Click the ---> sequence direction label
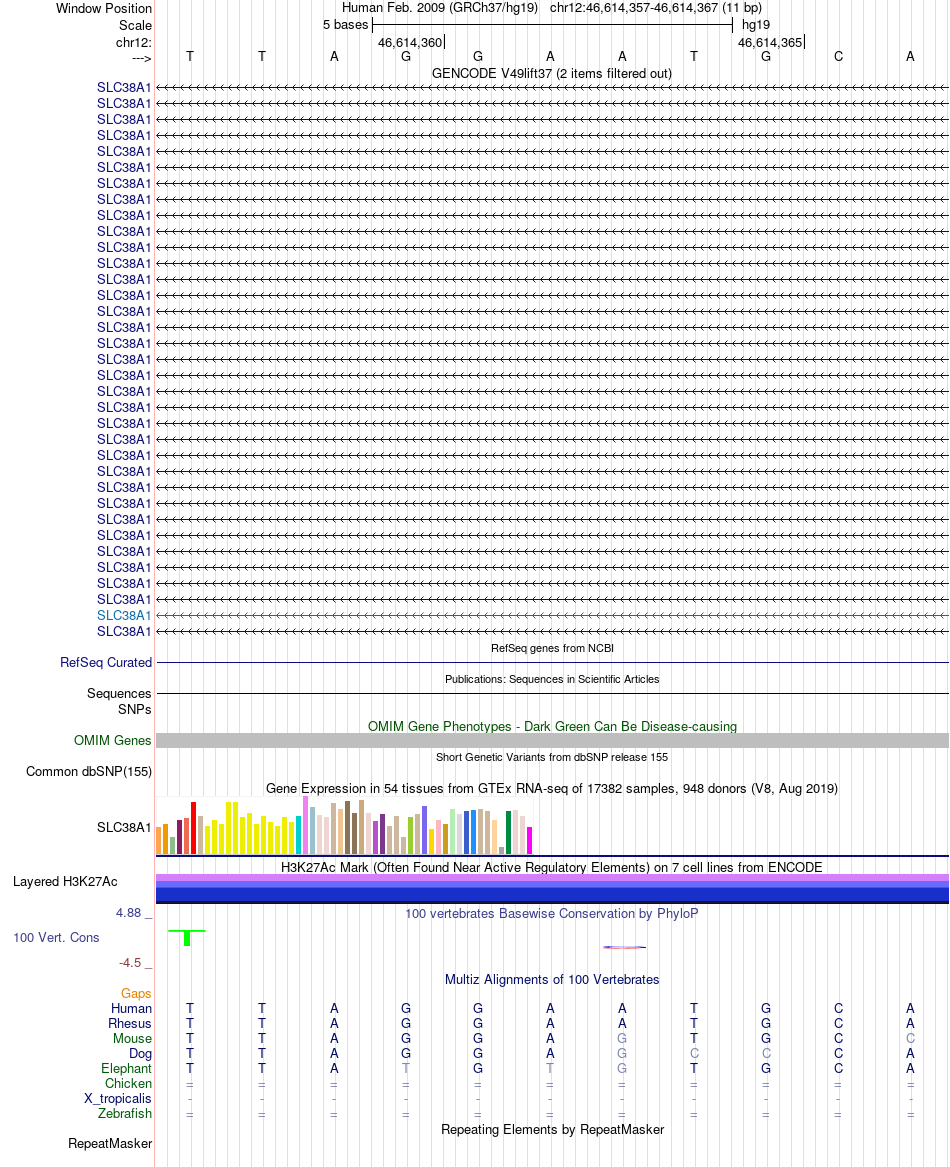 click(x=141, y=58)
